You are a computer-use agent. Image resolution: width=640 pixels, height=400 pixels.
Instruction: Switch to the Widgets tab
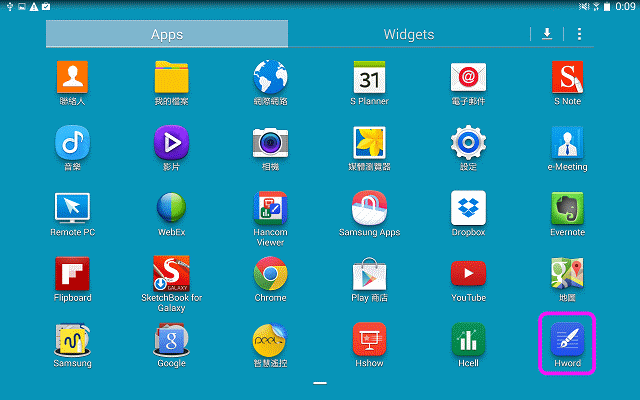(x=409, y=34)
